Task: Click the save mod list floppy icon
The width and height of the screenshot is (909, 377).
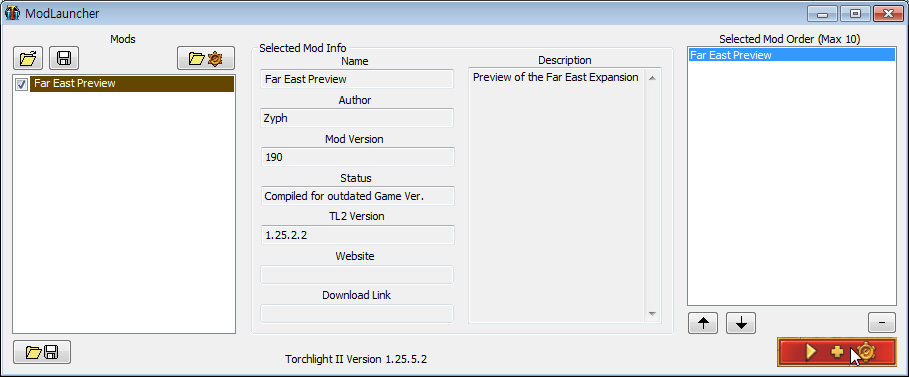Action: (64, 58)
